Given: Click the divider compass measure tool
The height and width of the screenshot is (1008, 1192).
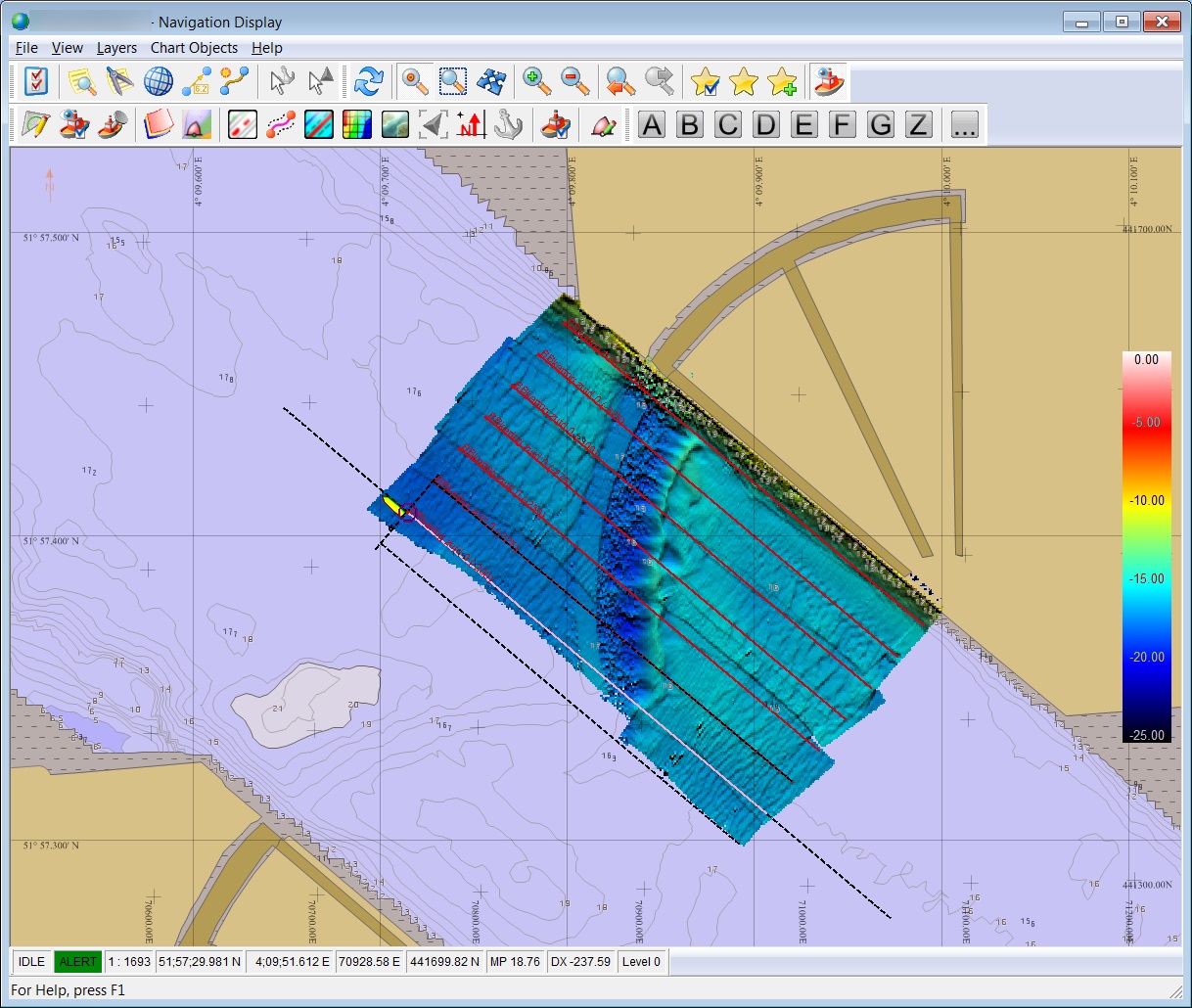Looking at the screenshot, I should (x=119, y=82).
